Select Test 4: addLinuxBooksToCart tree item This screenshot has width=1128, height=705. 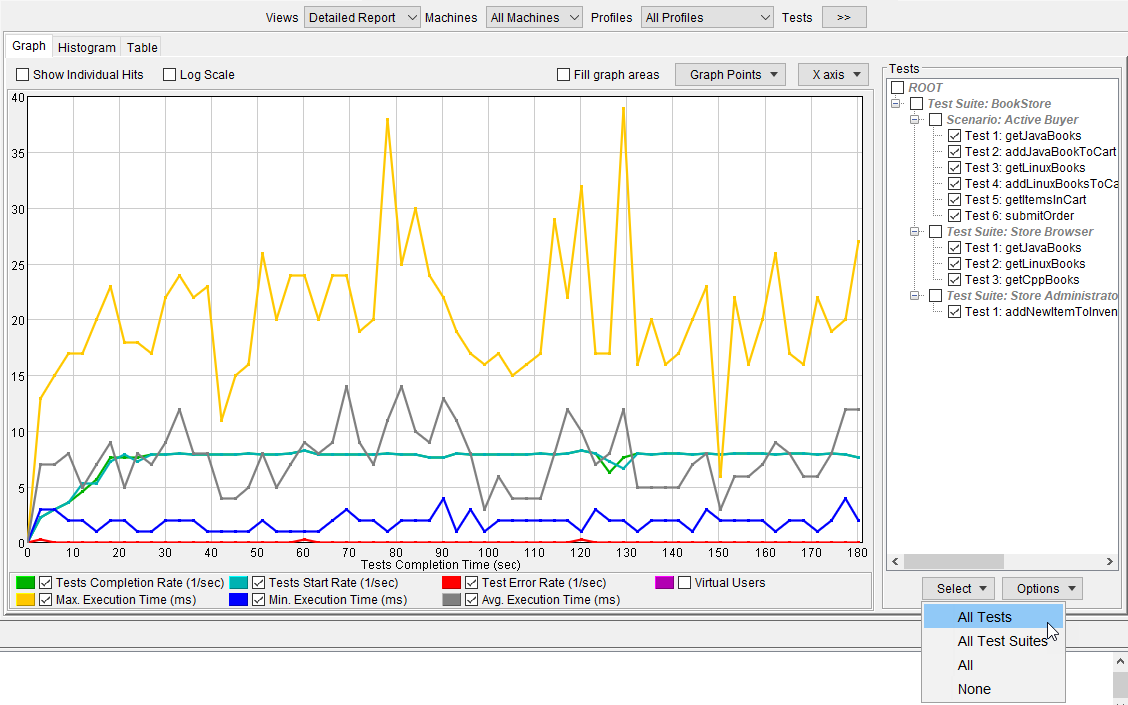(x=1041, y=183)
